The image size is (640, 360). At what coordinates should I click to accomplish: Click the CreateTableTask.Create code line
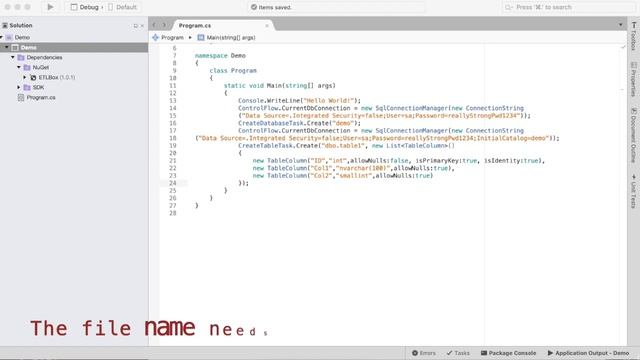point(346,145)
